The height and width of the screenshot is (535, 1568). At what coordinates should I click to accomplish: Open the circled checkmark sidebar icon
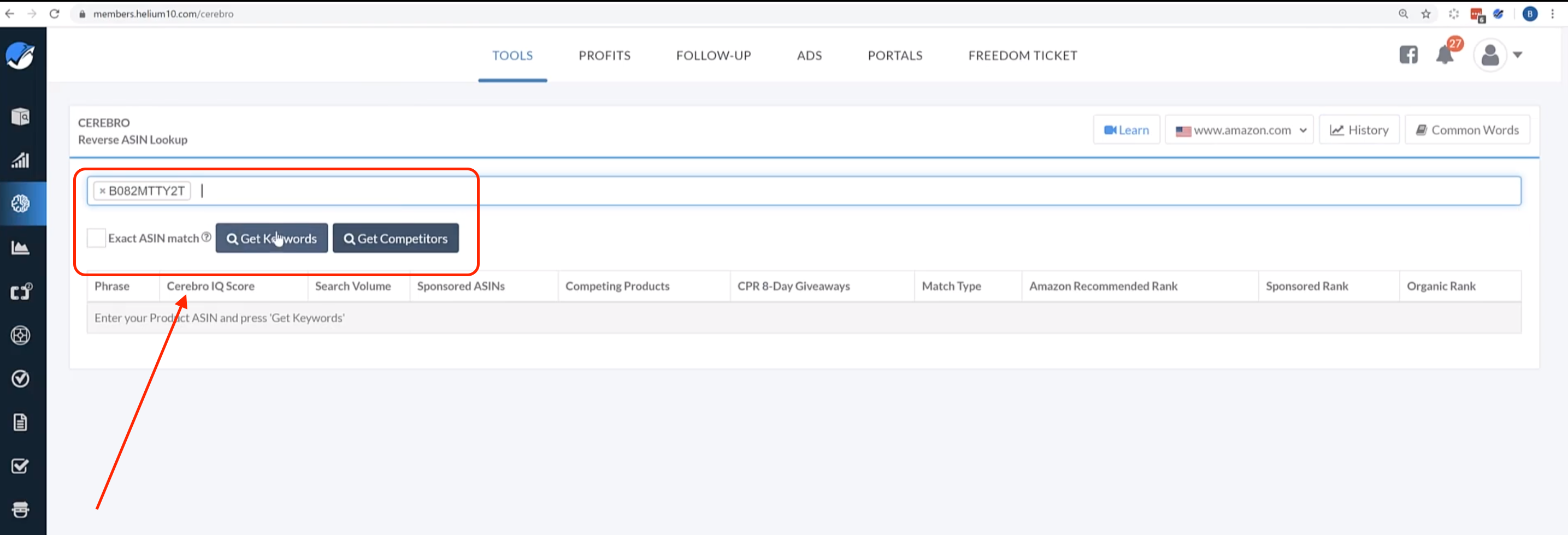click(x=20, y=379)
